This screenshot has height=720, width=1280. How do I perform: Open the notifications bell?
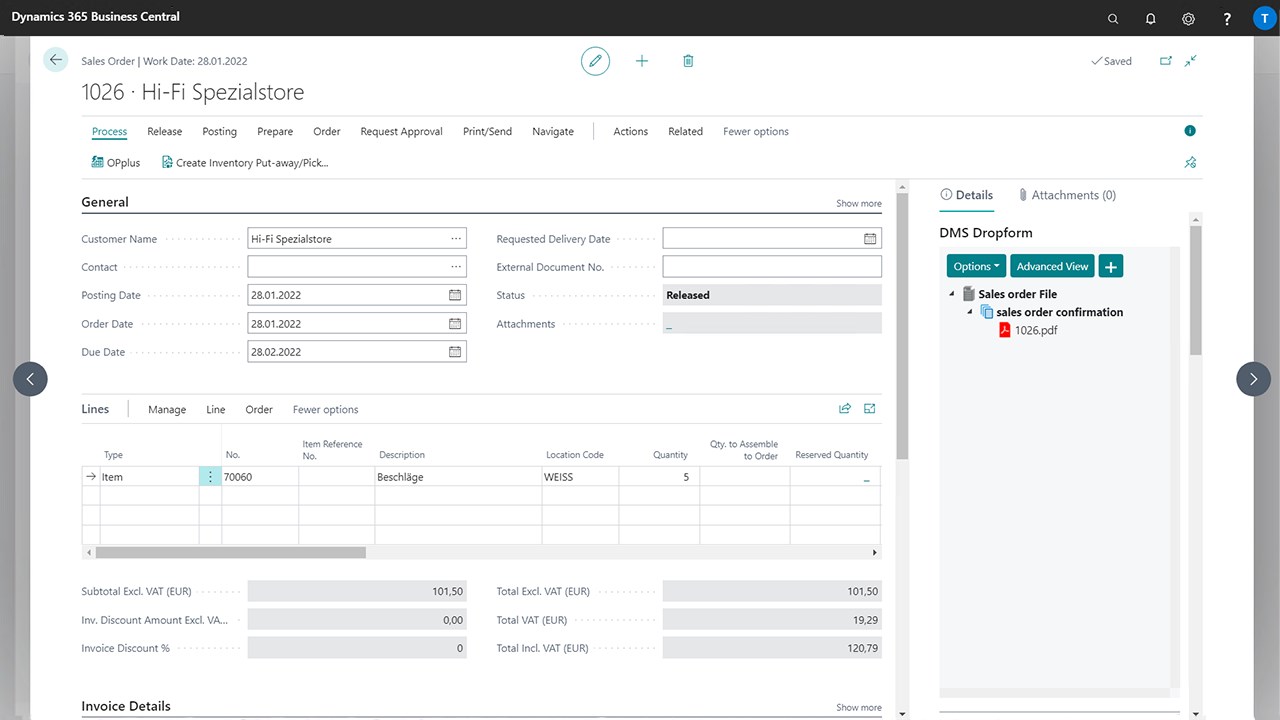(1151, 18)
